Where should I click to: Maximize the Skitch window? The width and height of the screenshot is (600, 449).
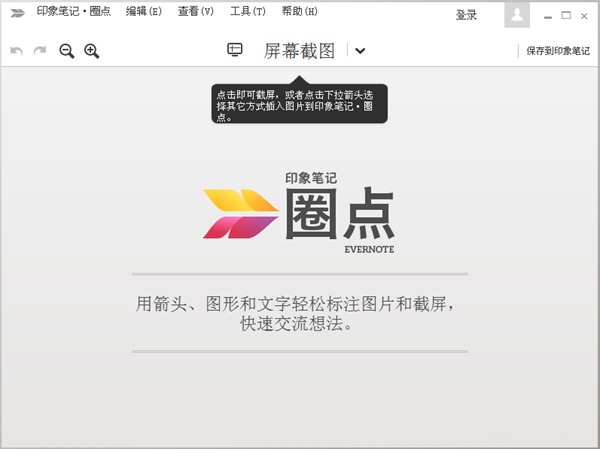click(566, 16)
